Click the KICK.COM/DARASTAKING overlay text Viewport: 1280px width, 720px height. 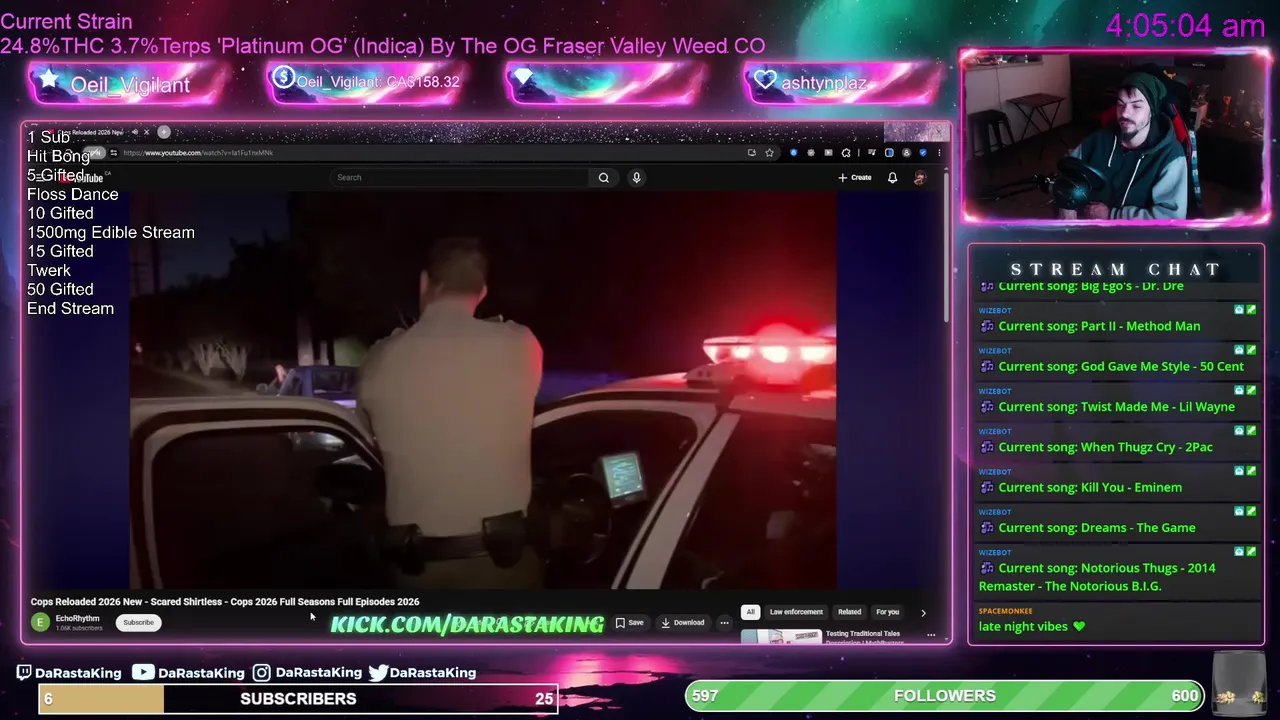[467, 625]
